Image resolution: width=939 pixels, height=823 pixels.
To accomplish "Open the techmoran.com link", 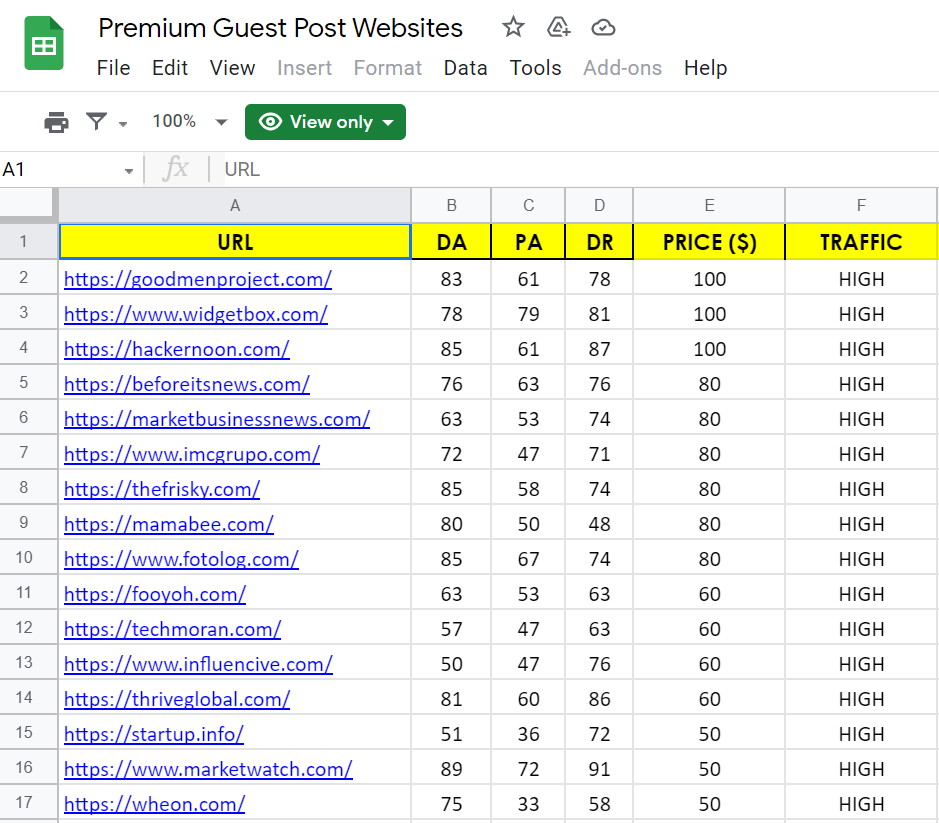I will pyautogui.click(x=172, y=629).
